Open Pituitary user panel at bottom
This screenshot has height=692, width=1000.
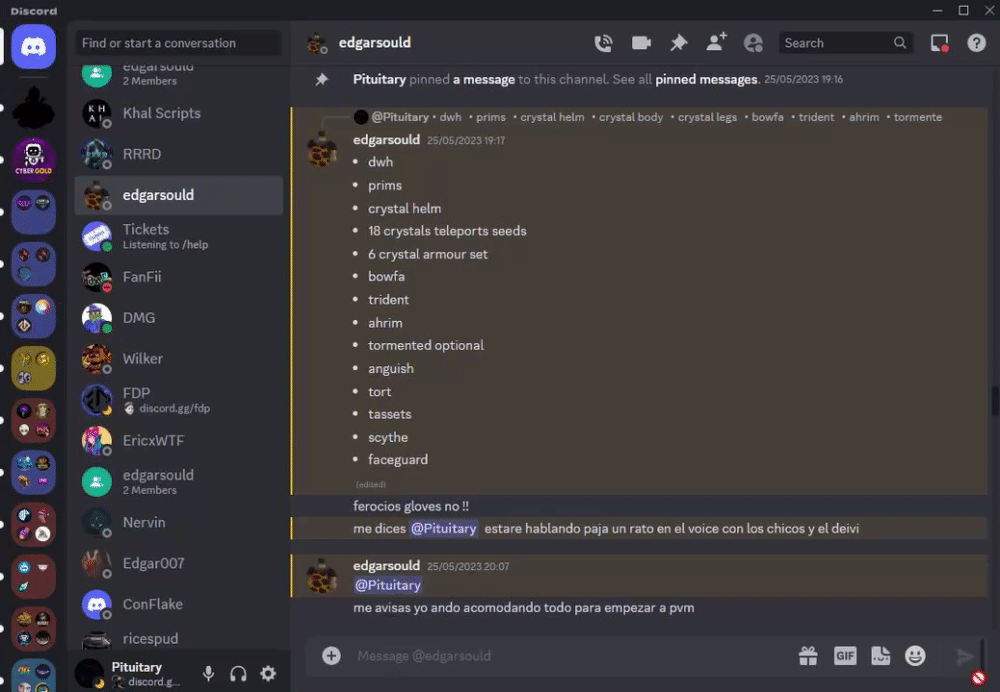point(136,674)
